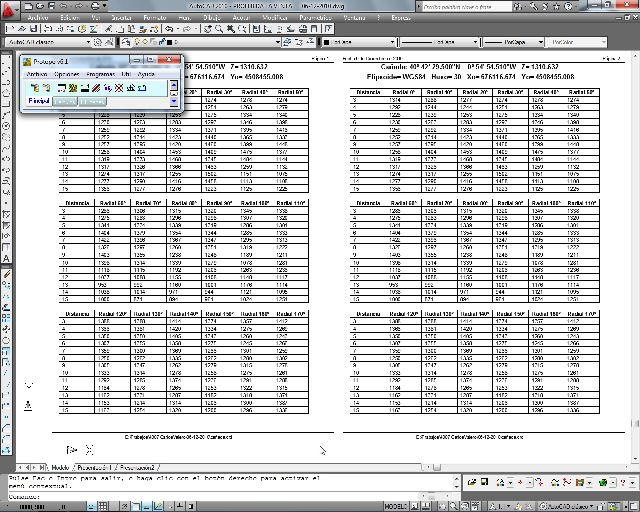
Task: Click the hatched red Protopo toolbar icon
Action: click(96, 88)
